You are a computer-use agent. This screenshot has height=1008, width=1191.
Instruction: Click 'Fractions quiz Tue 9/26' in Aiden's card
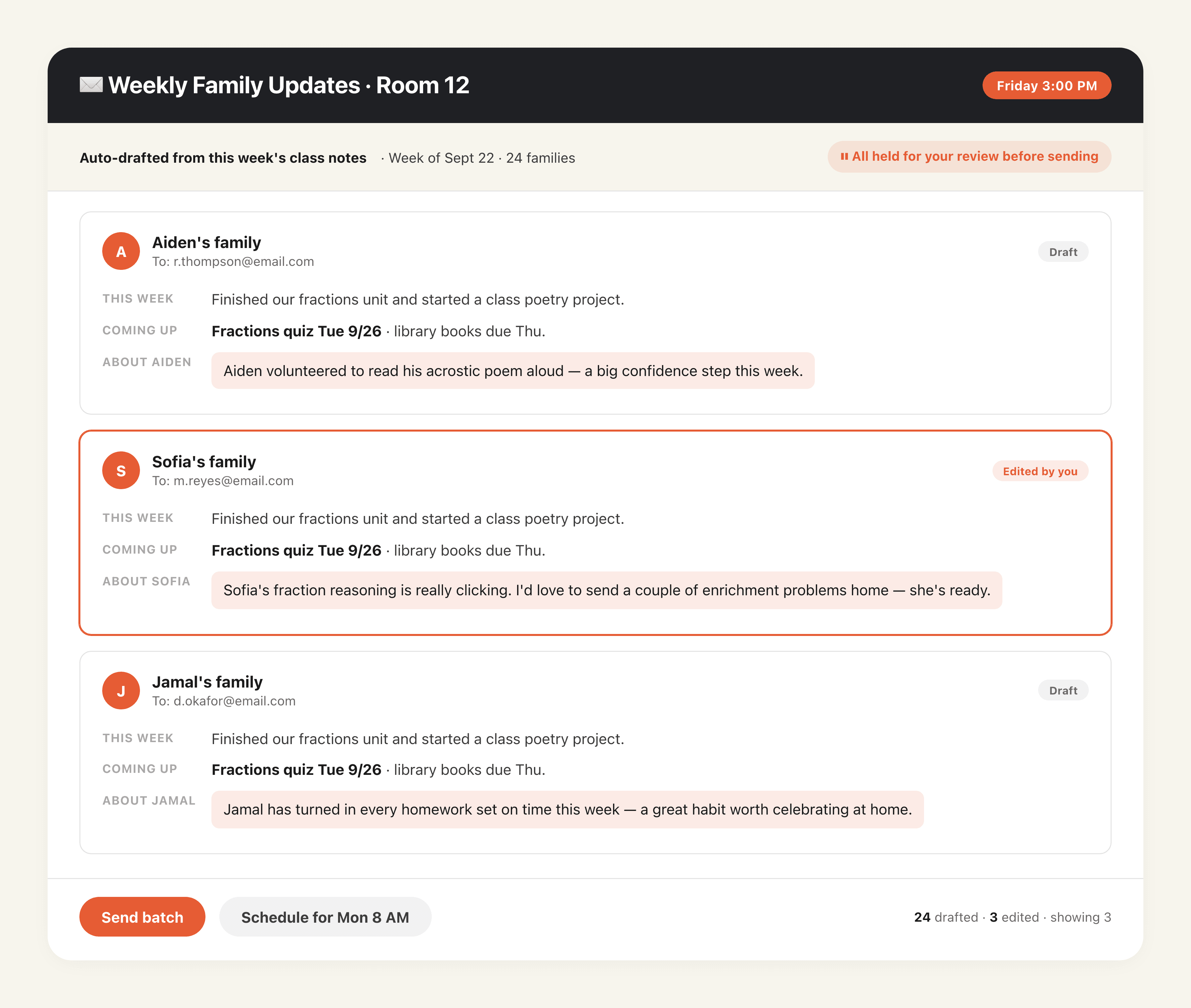(296, 331)
